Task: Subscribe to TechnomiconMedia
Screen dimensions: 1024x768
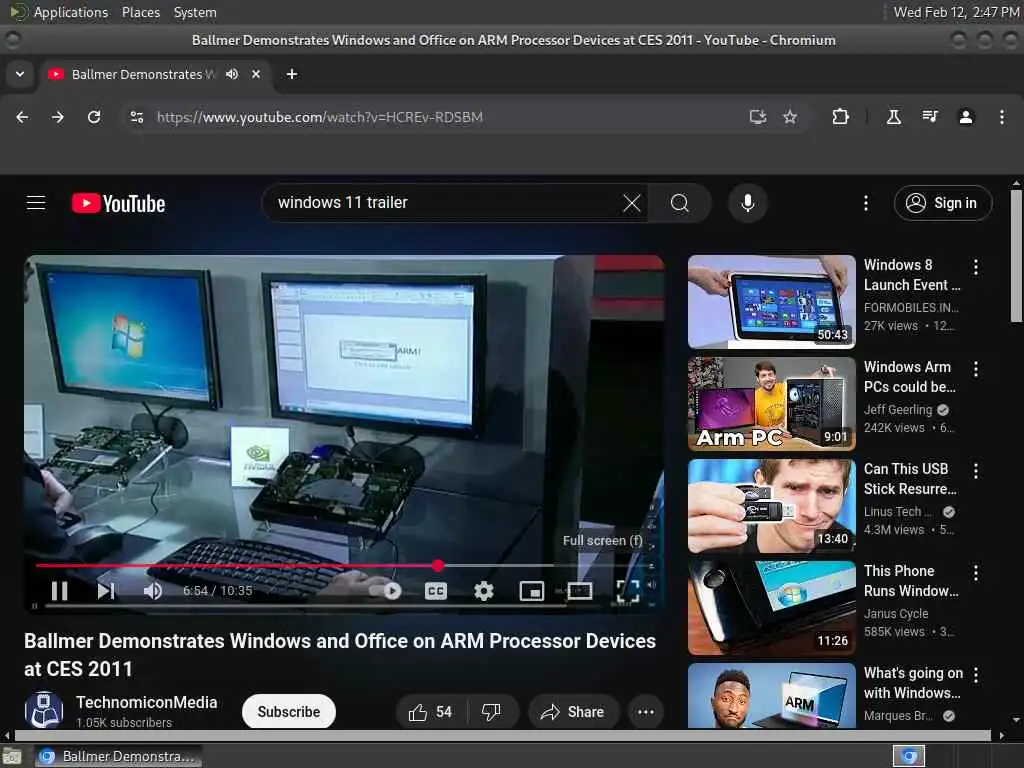Action: pos(289,711)
